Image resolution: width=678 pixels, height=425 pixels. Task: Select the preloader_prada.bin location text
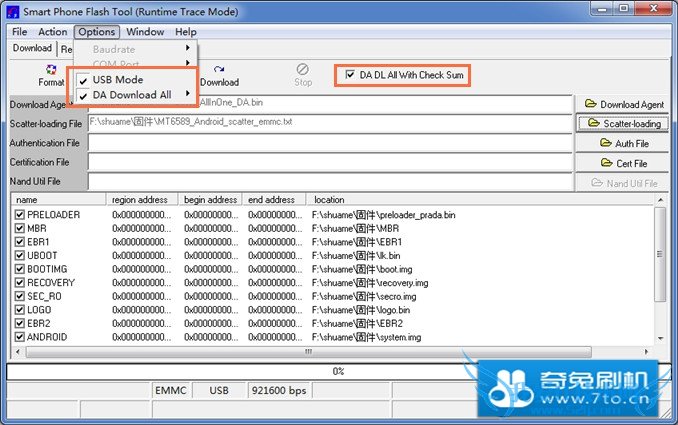pyautogui.click(x=384, y=215)
